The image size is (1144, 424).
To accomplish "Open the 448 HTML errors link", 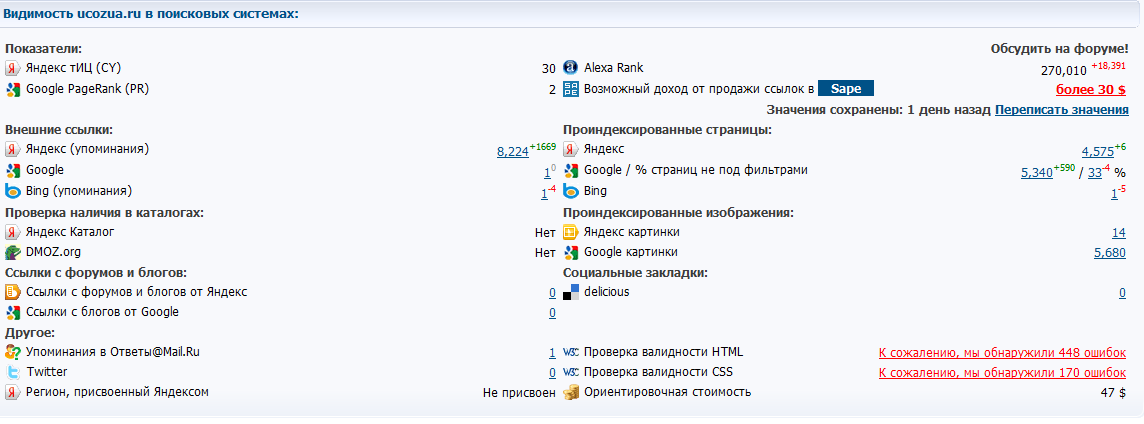I will 1002,353.
